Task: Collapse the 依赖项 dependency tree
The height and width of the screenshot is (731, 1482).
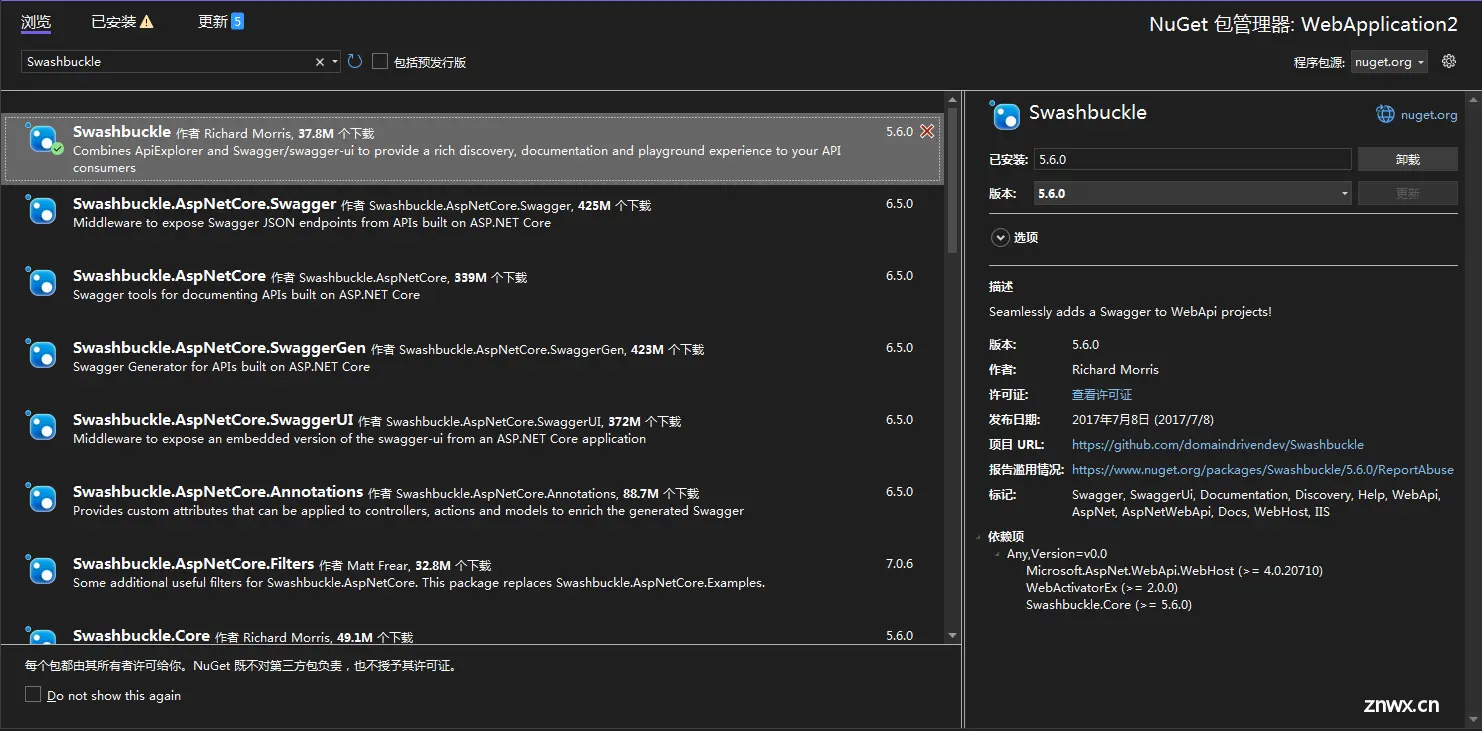Action: (980, 537)
